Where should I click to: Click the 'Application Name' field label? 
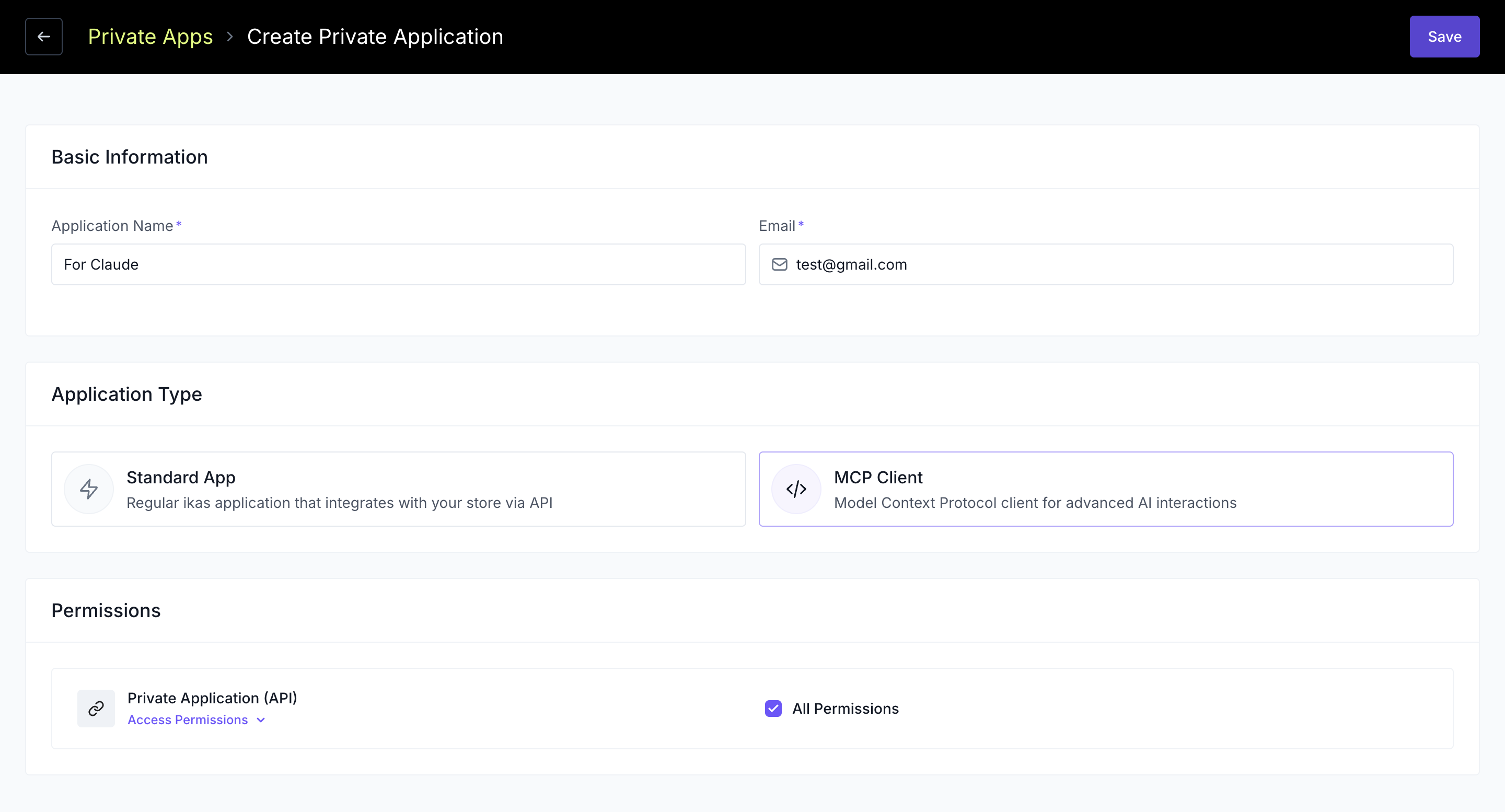click(x=112, y=226)
